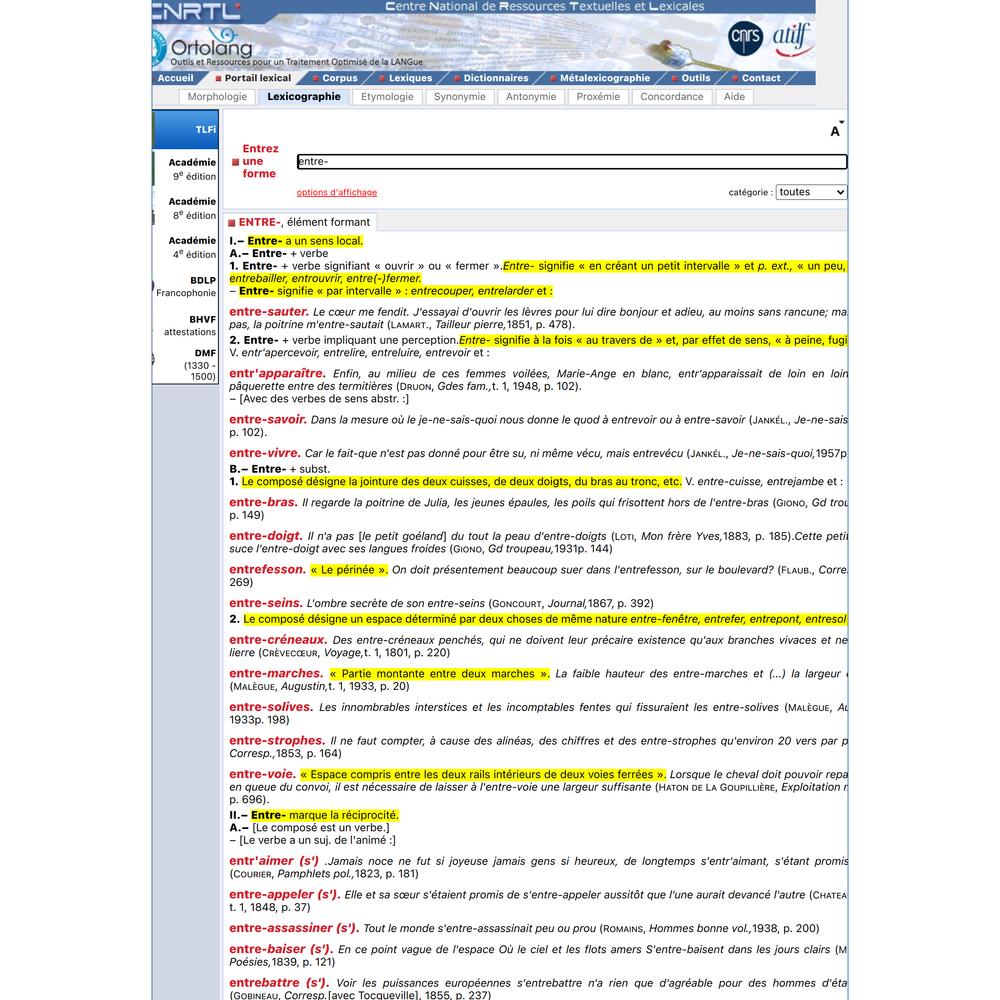The height and width of the screenshot is (1000, 1000).
Task: Switch to the Proxémie tab
Action: 598,96
